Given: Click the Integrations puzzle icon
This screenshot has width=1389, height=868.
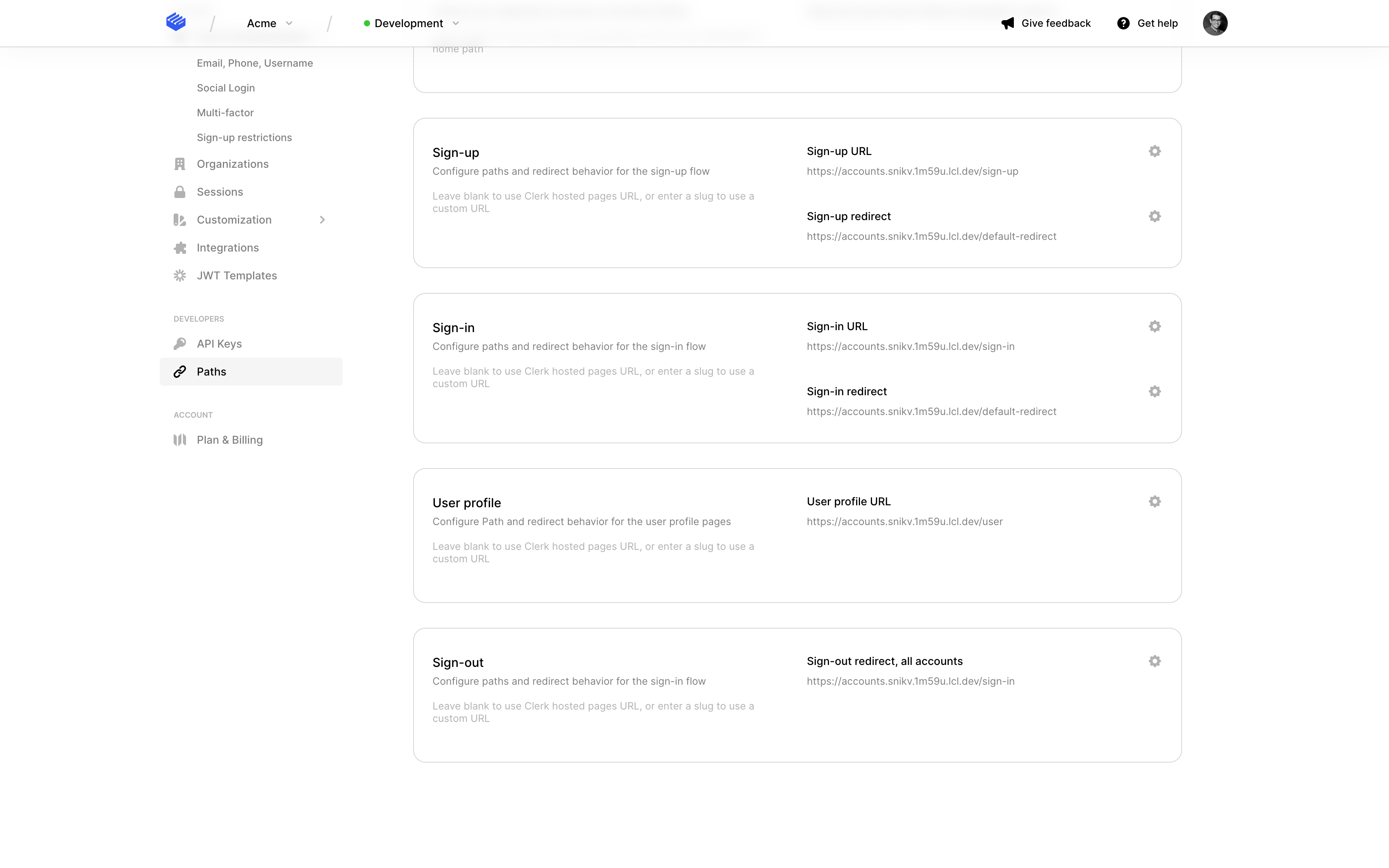Looking at the screenshot, I should click(180, 248).
